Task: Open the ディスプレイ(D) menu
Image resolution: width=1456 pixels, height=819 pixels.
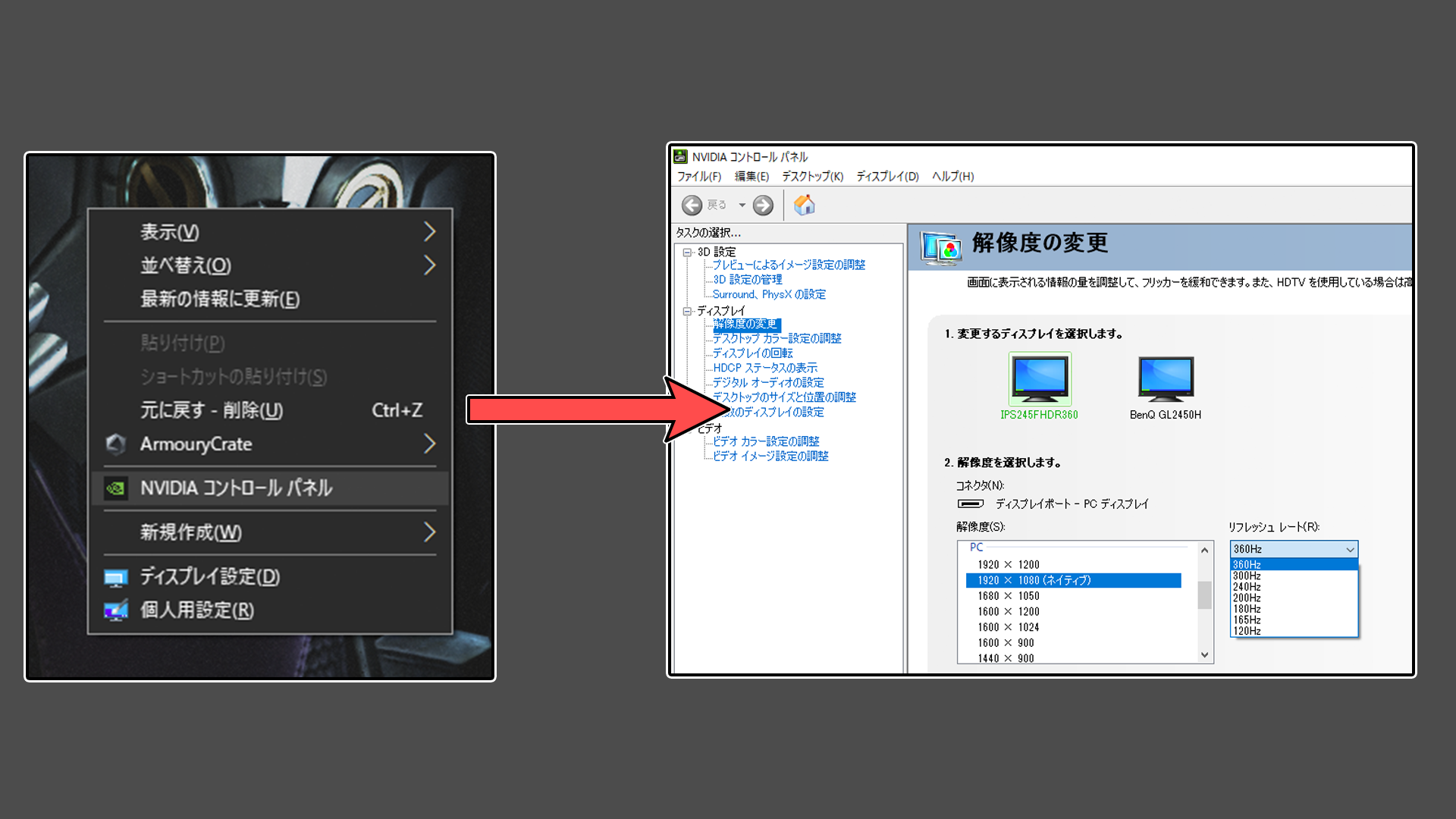Action: 887,176
